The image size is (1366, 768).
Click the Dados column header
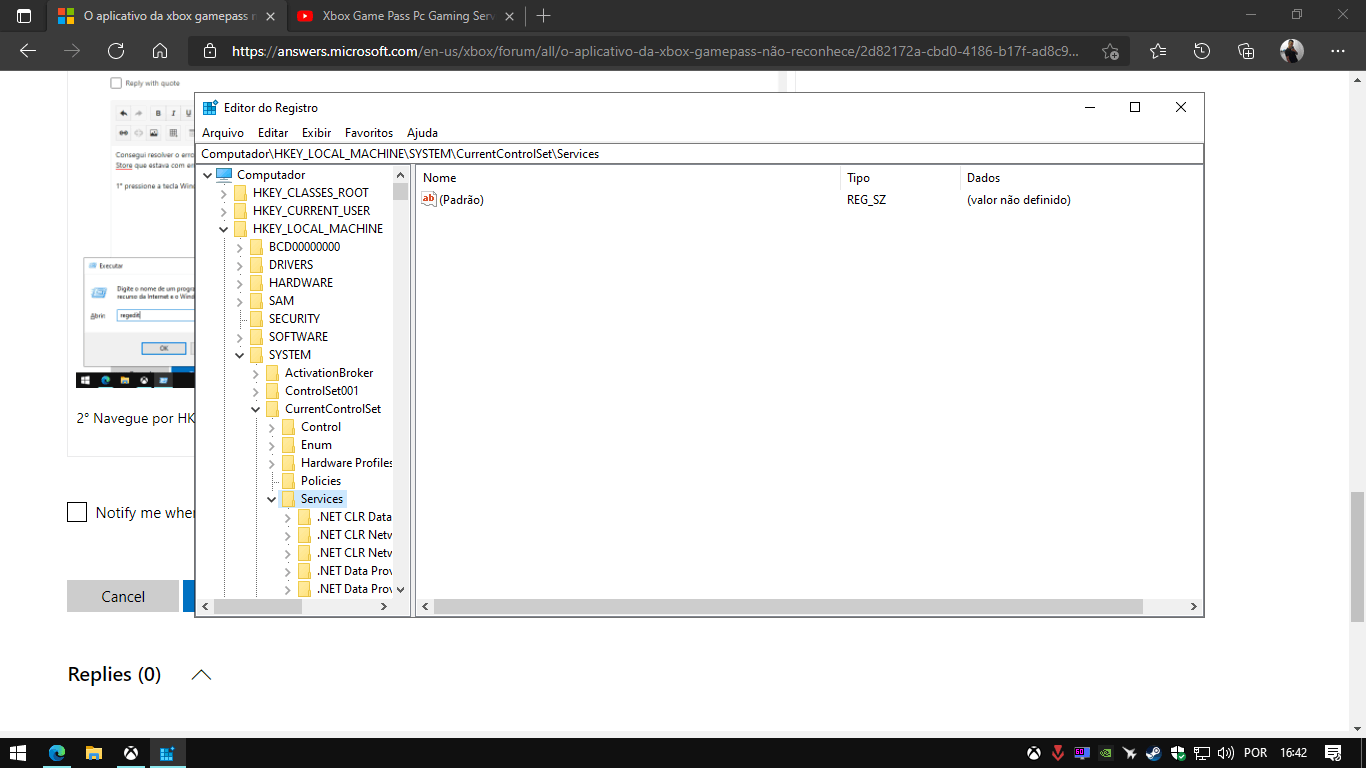(1081, 178)
